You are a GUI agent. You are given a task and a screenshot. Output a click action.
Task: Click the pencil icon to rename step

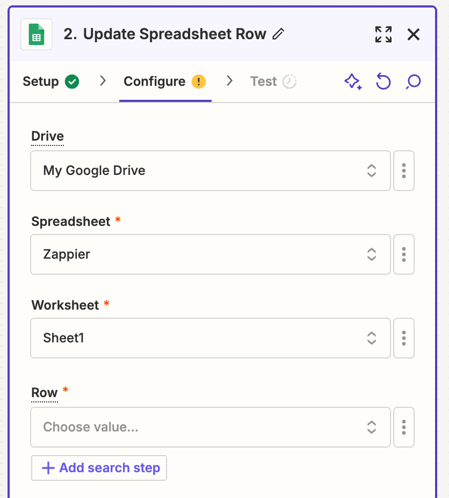click(278, 34)
